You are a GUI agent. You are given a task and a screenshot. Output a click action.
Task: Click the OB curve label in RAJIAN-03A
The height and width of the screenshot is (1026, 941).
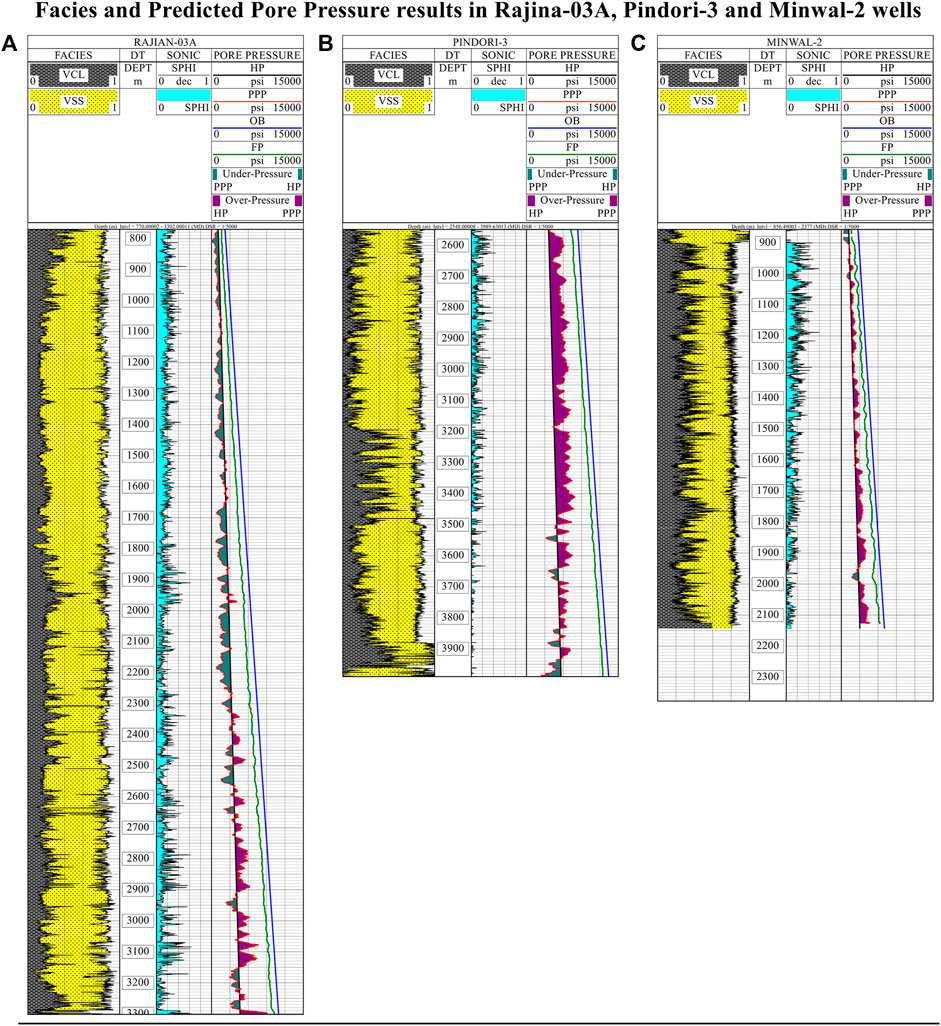tap(257, 121)
